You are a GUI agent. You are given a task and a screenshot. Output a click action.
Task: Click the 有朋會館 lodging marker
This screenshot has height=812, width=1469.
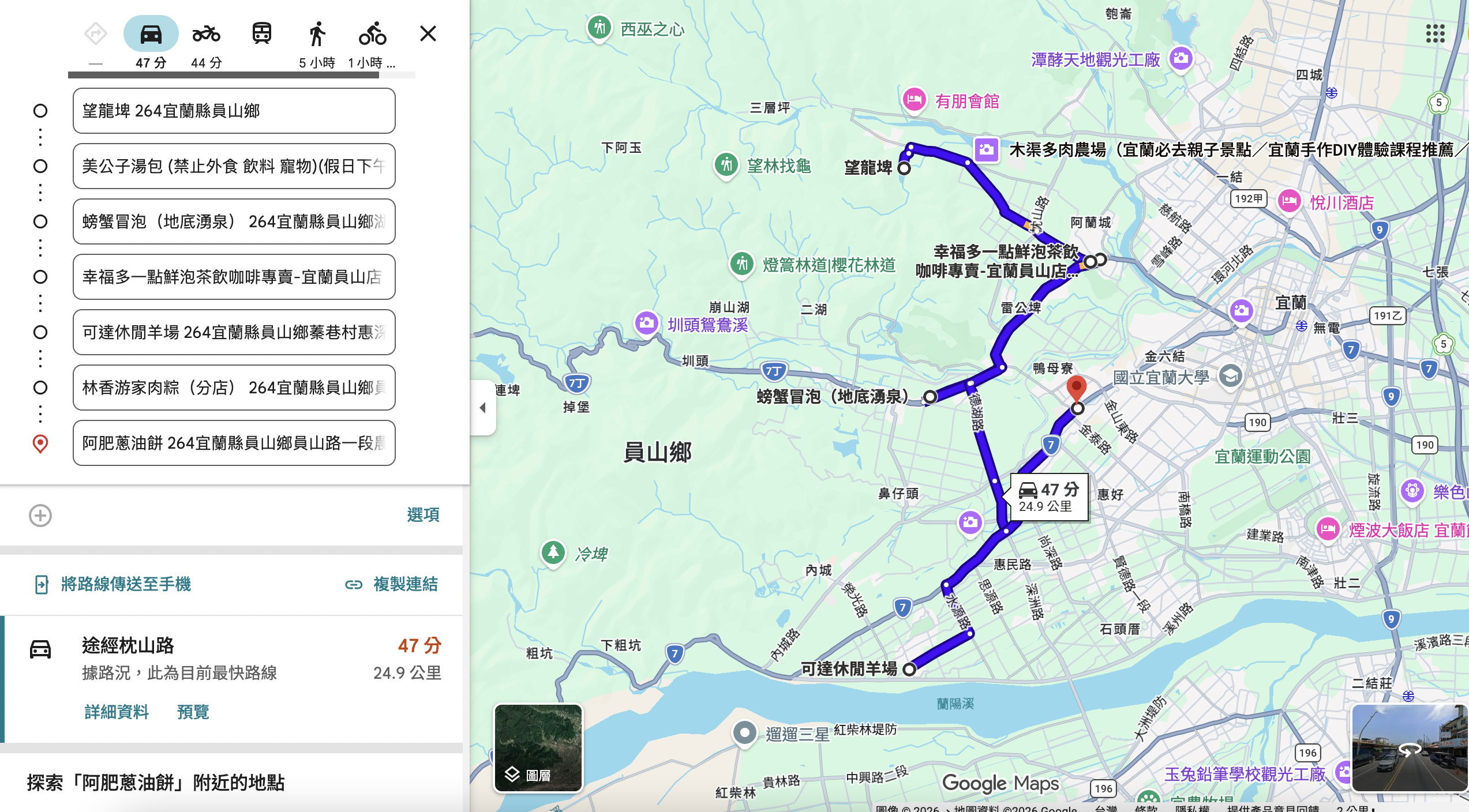[x=915, y=100]
